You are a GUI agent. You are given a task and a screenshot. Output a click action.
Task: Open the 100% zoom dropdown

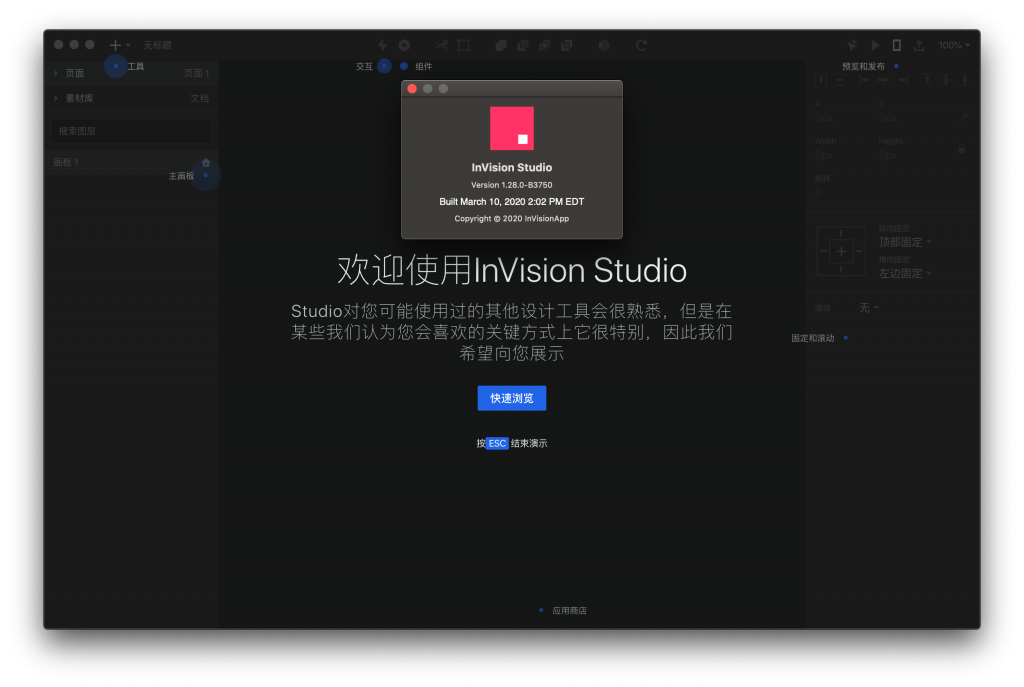coord(954,45)
